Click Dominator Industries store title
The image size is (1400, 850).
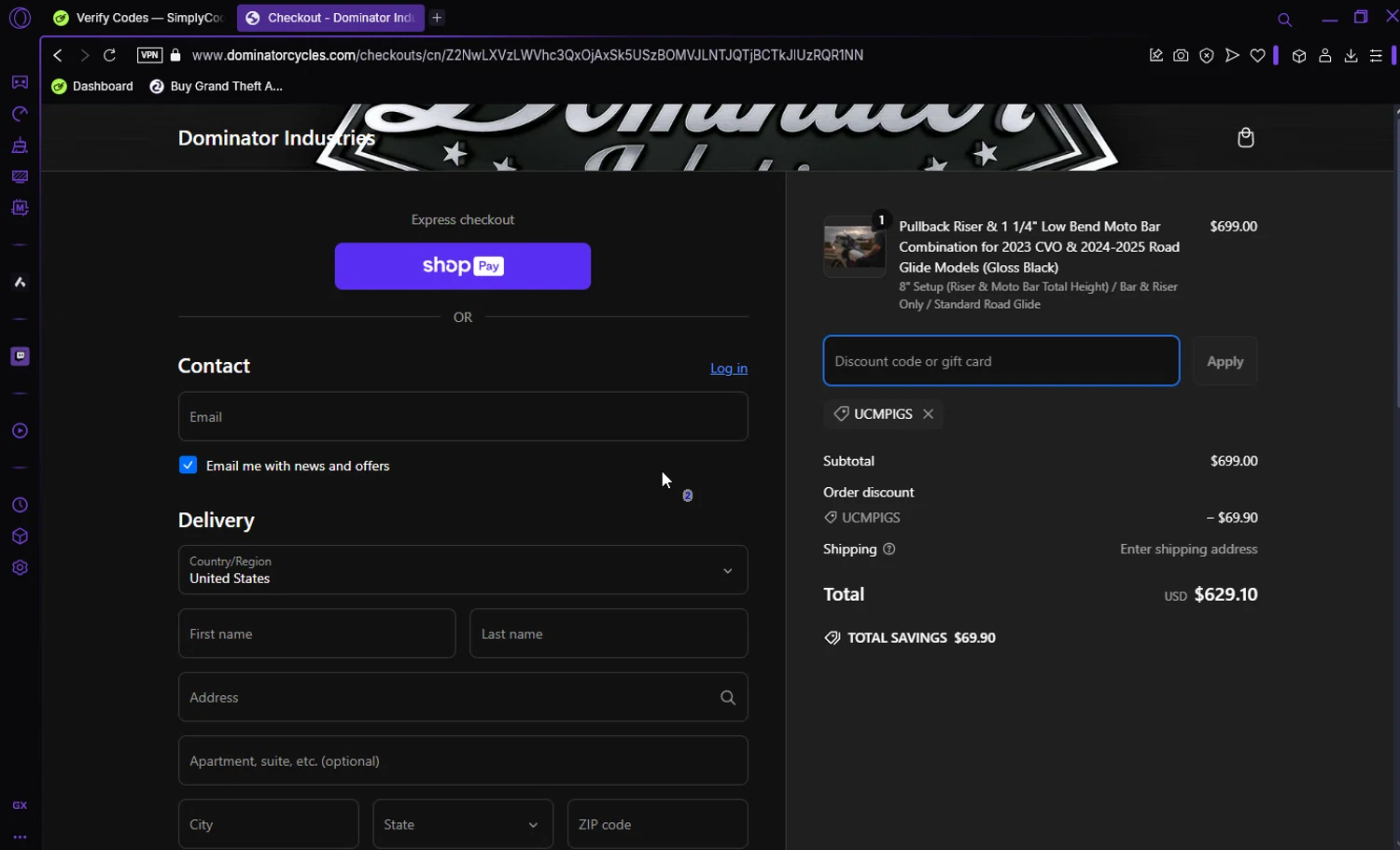coord(276,138)
